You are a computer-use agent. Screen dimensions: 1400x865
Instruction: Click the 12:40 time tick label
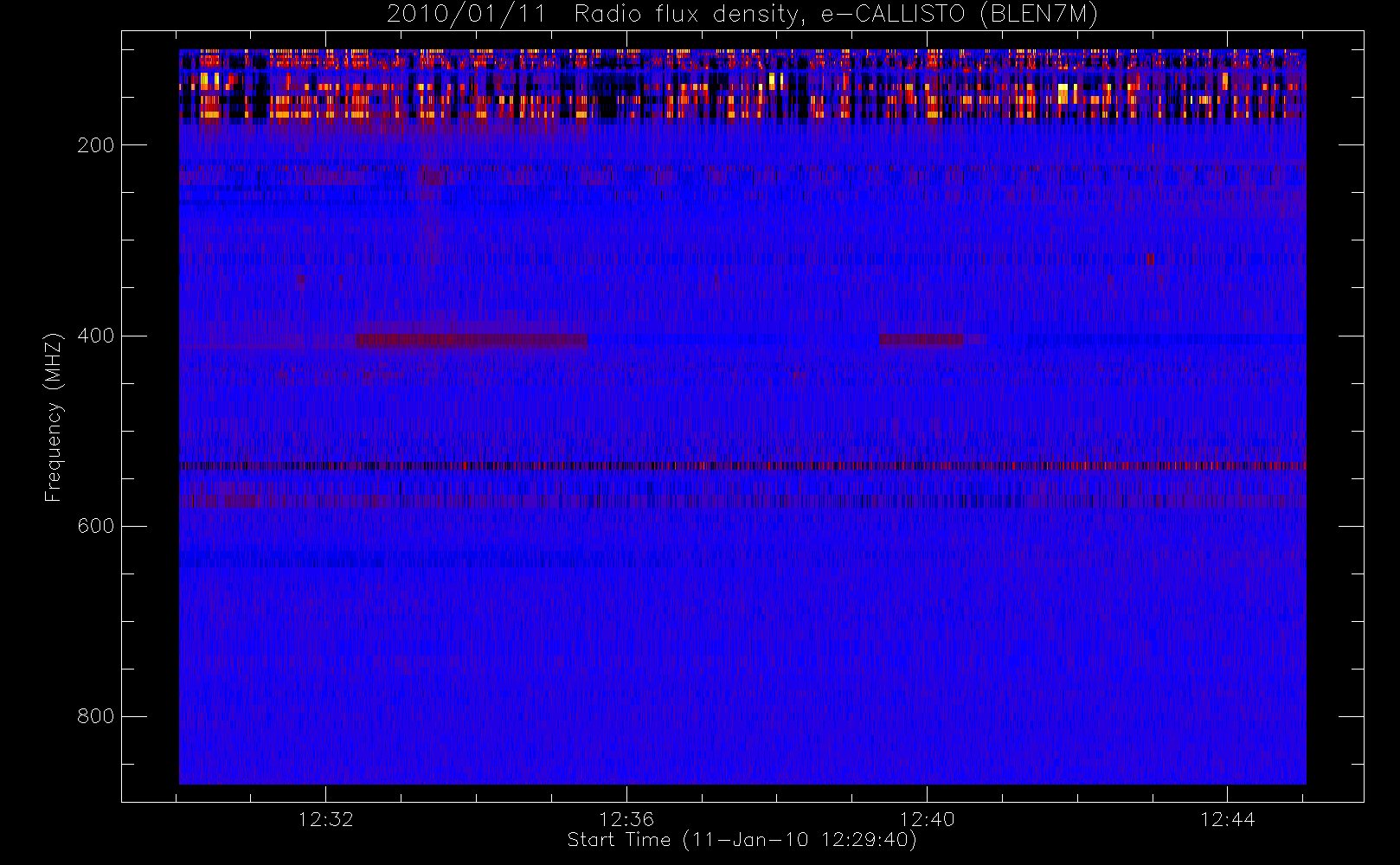(x=927, y=819)
